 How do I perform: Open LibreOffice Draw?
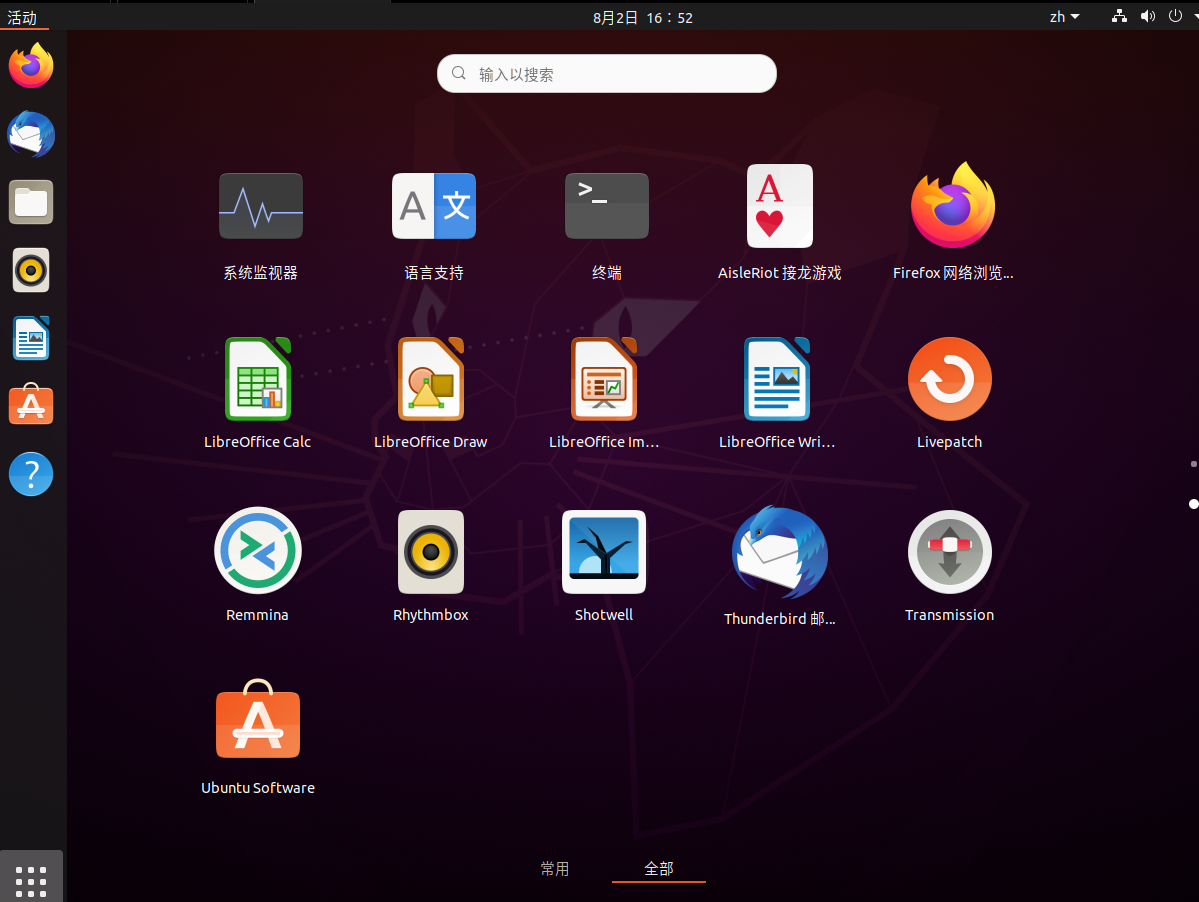tap(431, 379)
